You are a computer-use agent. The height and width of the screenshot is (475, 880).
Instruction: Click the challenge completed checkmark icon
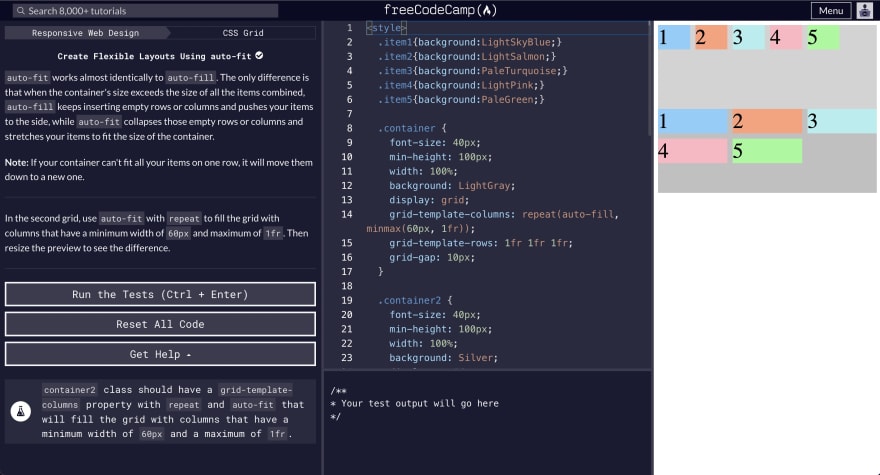pyautogui.click(x=259, y=56)
